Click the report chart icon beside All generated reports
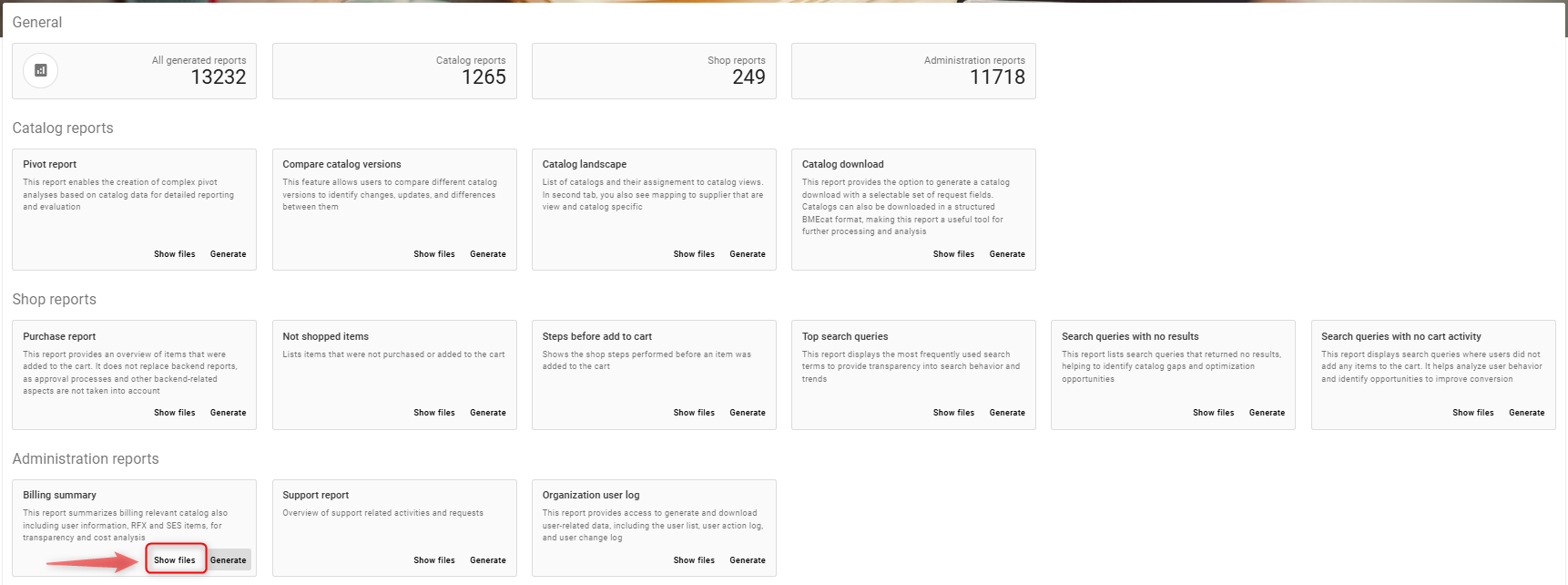Screen dimensions: 1568x585 coord(40,71)
